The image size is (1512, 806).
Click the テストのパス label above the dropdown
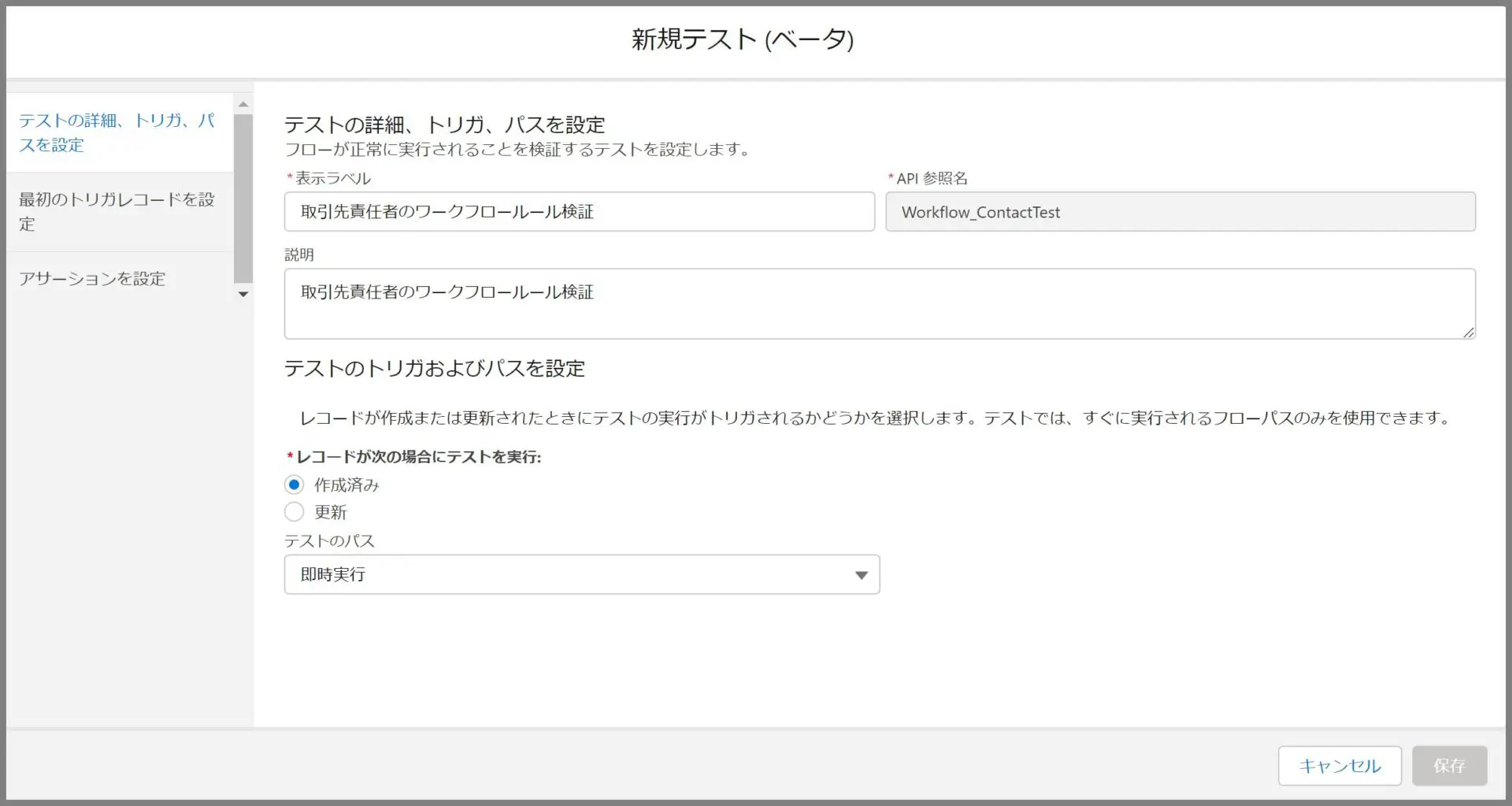click(329, 541)
